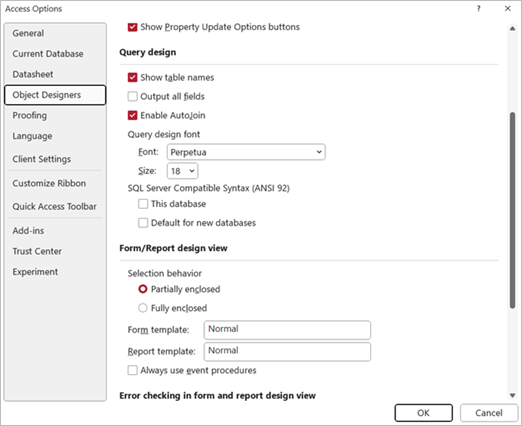Go to Customize Ribbon settings
This screenshot has width=522, height=426.
click(x=49, y=183)
